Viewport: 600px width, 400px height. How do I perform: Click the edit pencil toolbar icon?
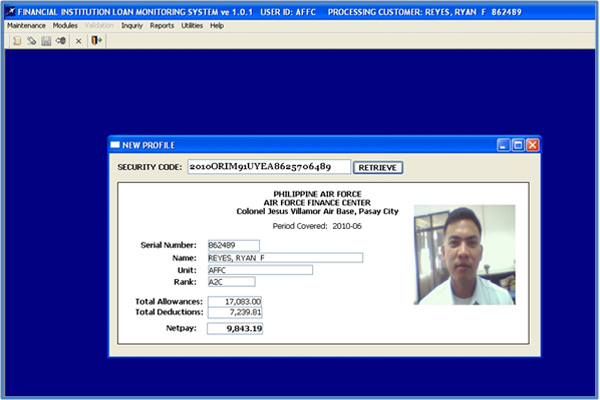click(x=31, y=41)
